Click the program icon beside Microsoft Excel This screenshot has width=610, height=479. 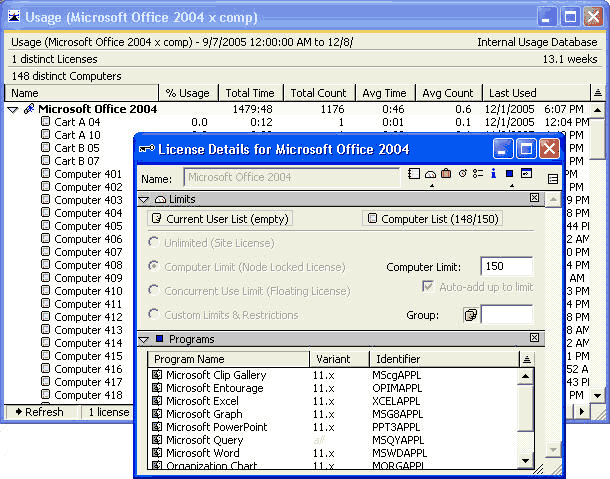click(157, 401)
